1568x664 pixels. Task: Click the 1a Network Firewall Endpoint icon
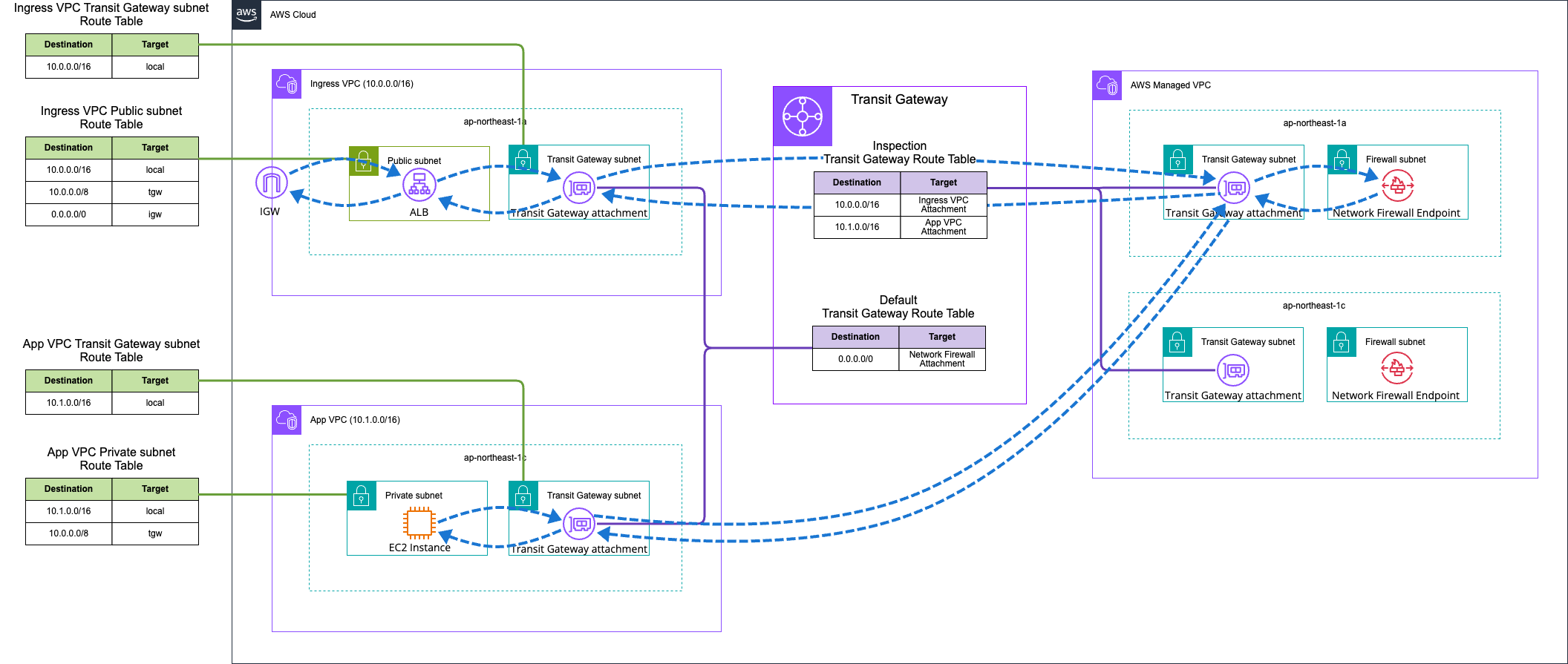point(1397,185)
